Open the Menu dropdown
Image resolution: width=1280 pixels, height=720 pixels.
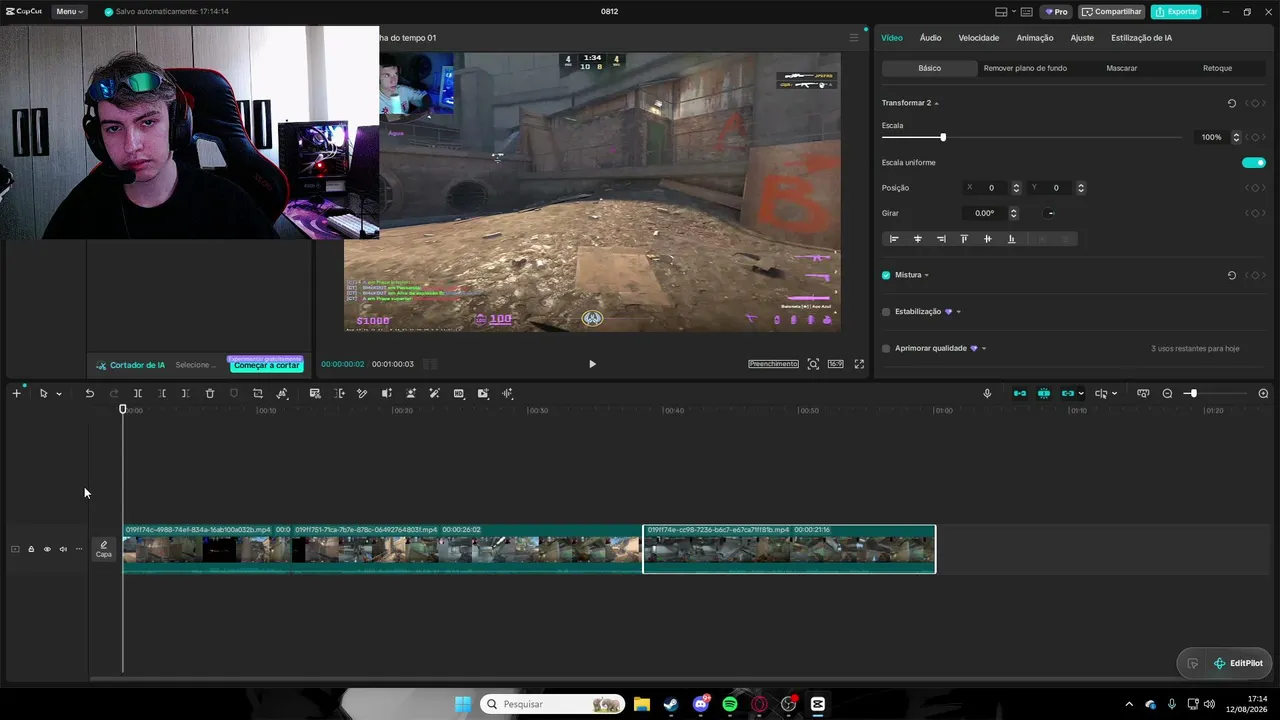tap(70, 12)
